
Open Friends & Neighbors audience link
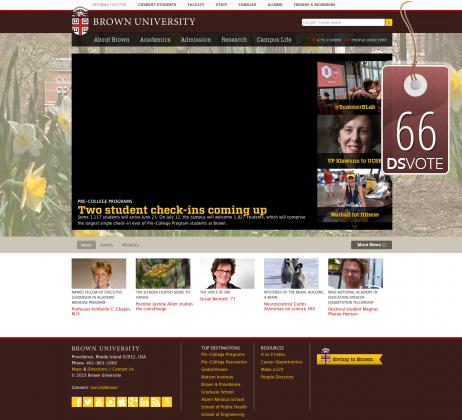coord(314,5)
